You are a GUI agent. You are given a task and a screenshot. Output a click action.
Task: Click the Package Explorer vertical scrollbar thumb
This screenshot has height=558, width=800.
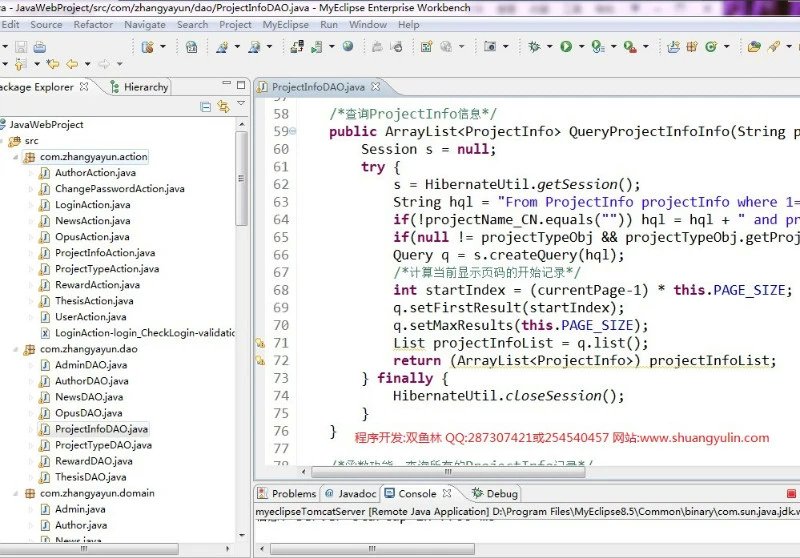pyautogui.click(x=241, y=179)
